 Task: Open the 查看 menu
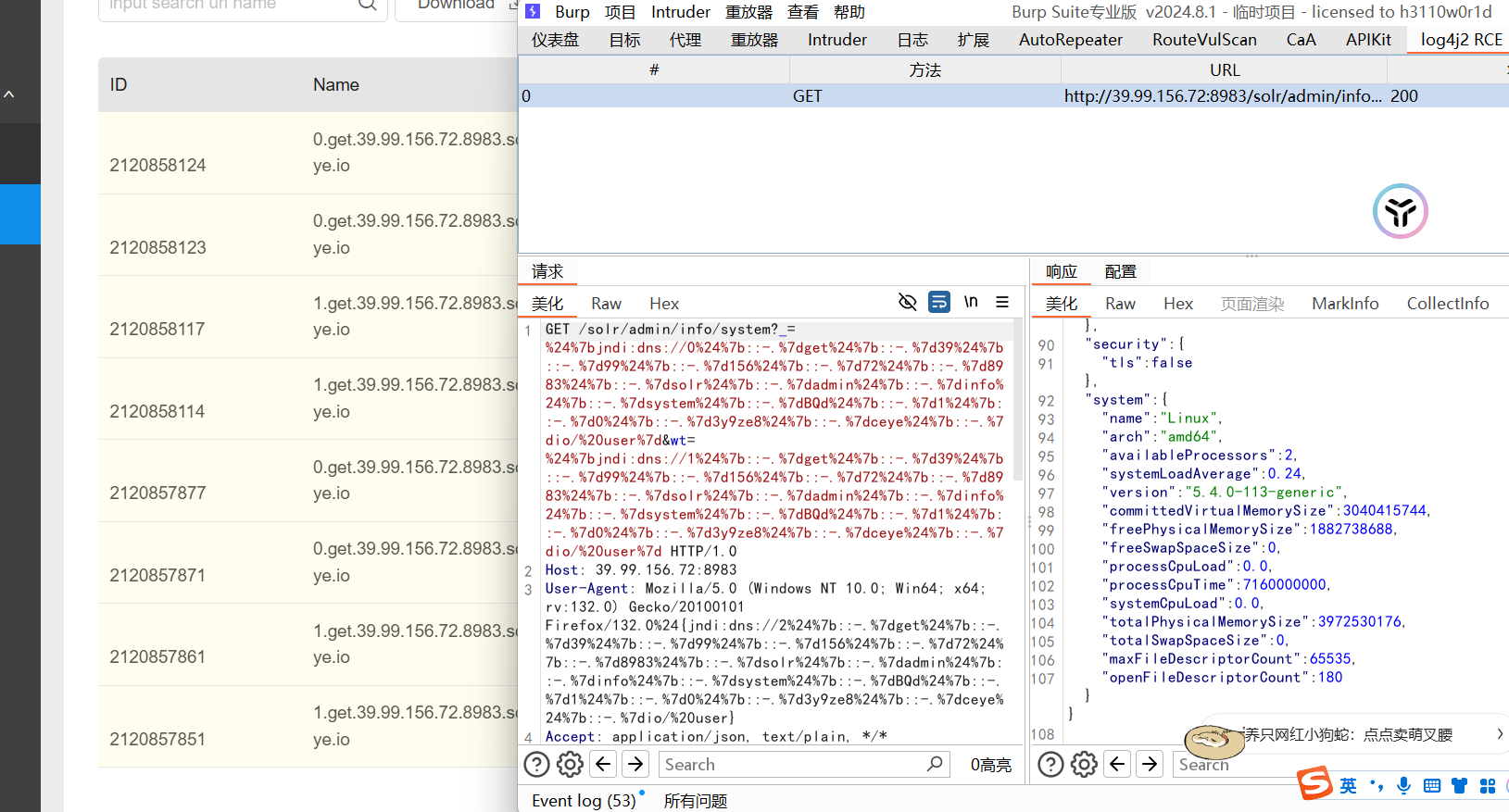coord(802,12)
